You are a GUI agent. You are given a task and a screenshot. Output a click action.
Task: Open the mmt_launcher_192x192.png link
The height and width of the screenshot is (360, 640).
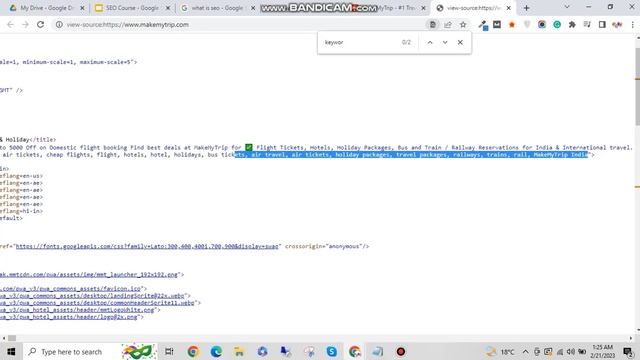[89, 274]
